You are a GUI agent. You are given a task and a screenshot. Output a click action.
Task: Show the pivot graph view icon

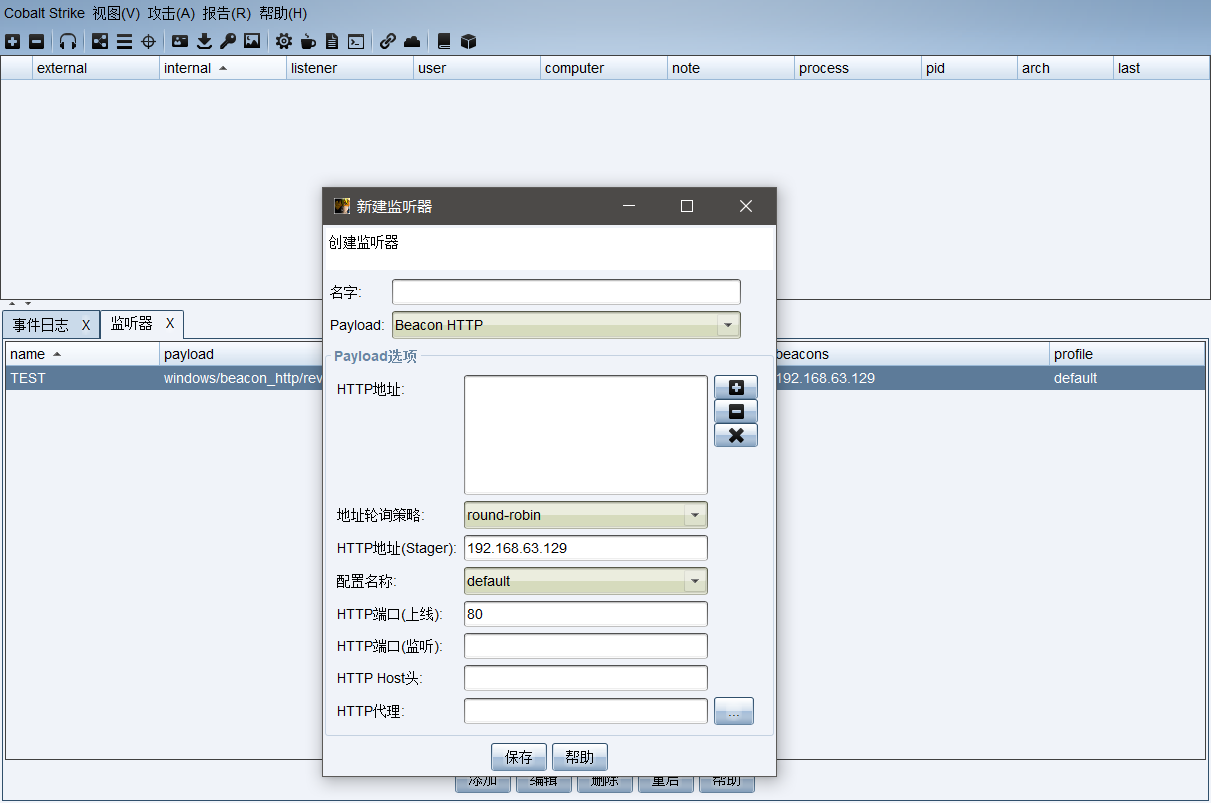[x=100, y=42]
